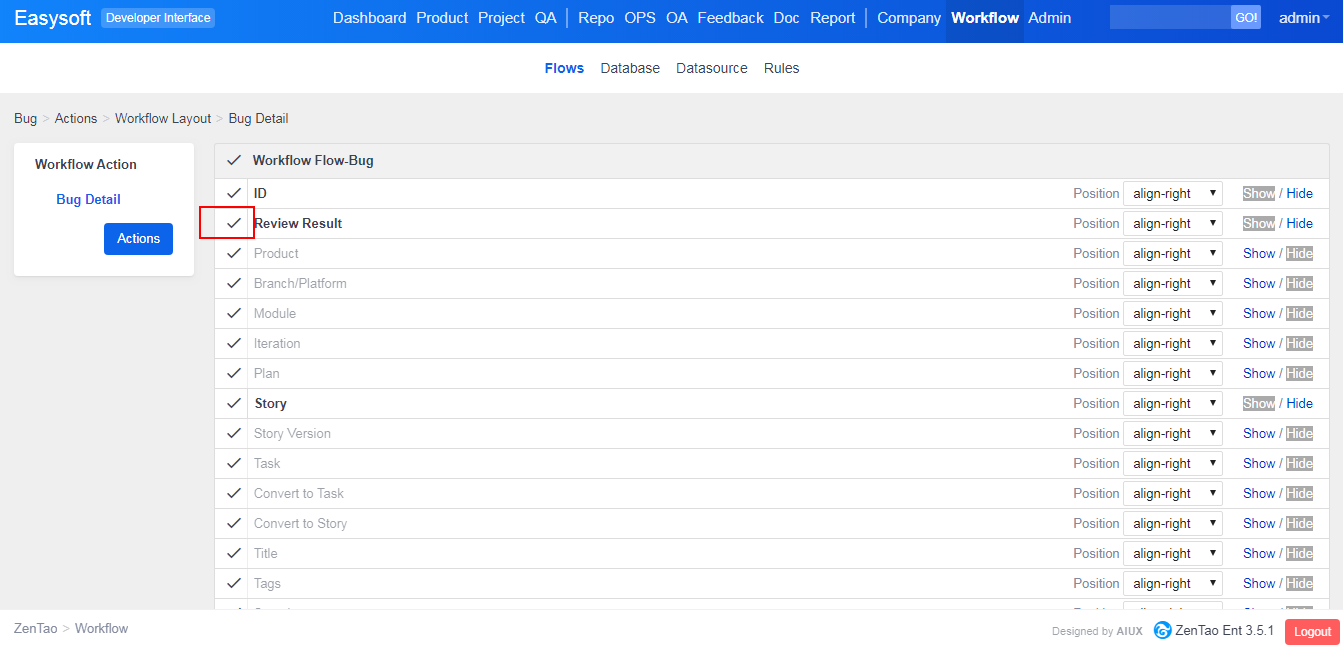1343x647 pixels.
Task: Click the Logout button
Action: pyautogui.click(x=1312, y=631)
